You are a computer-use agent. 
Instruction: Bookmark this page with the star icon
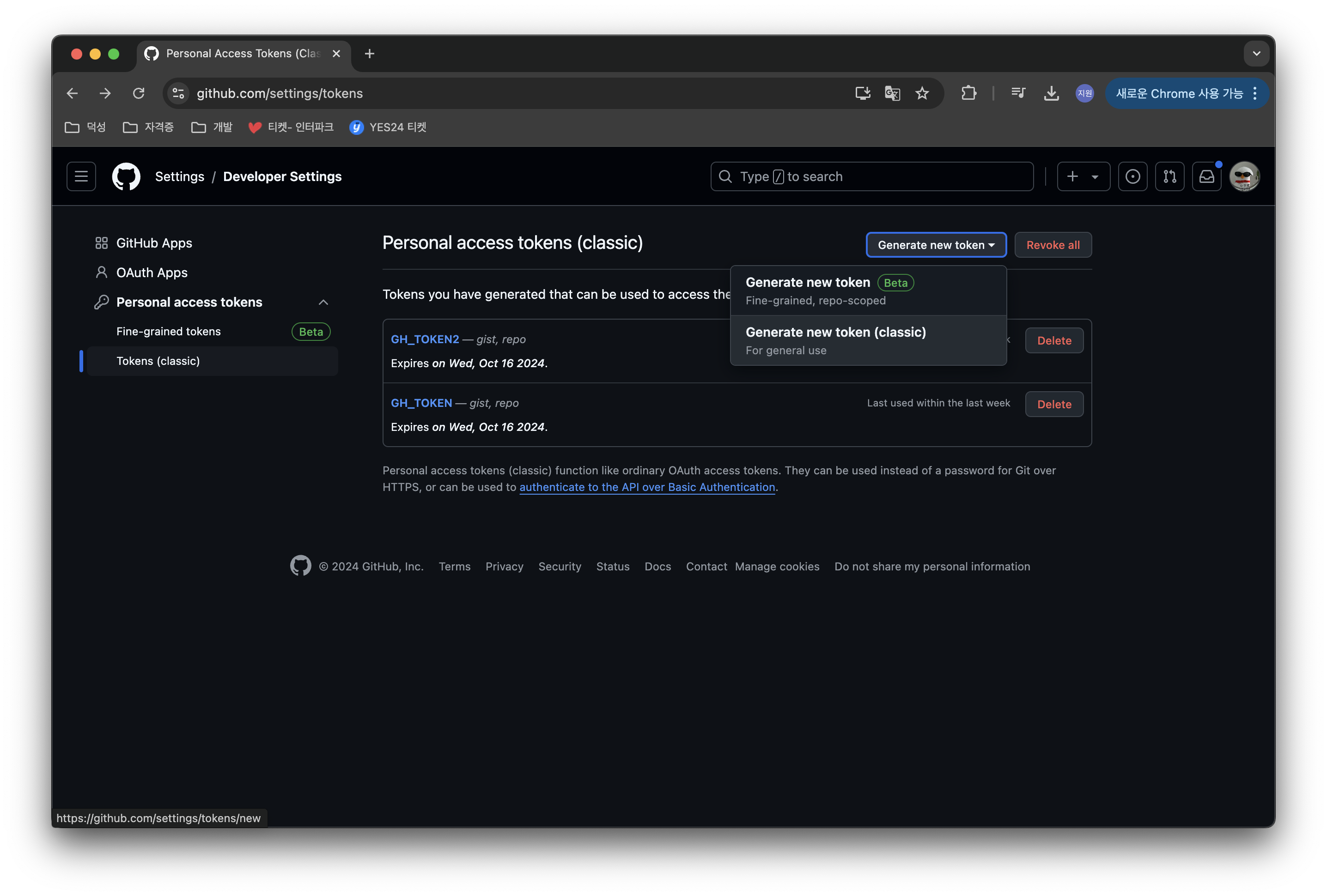pyautogui.click(x=922, y=93)
